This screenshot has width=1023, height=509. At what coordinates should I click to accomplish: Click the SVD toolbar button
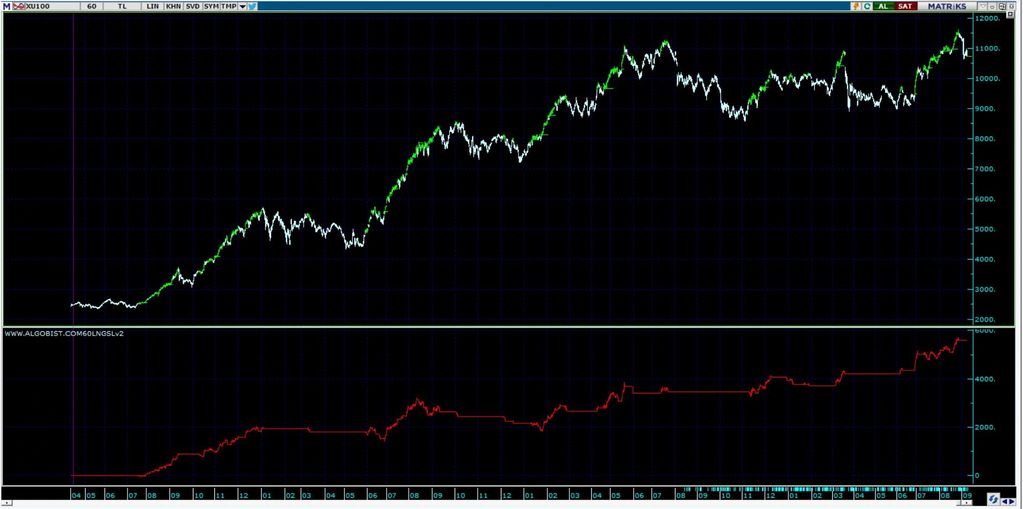192,7
